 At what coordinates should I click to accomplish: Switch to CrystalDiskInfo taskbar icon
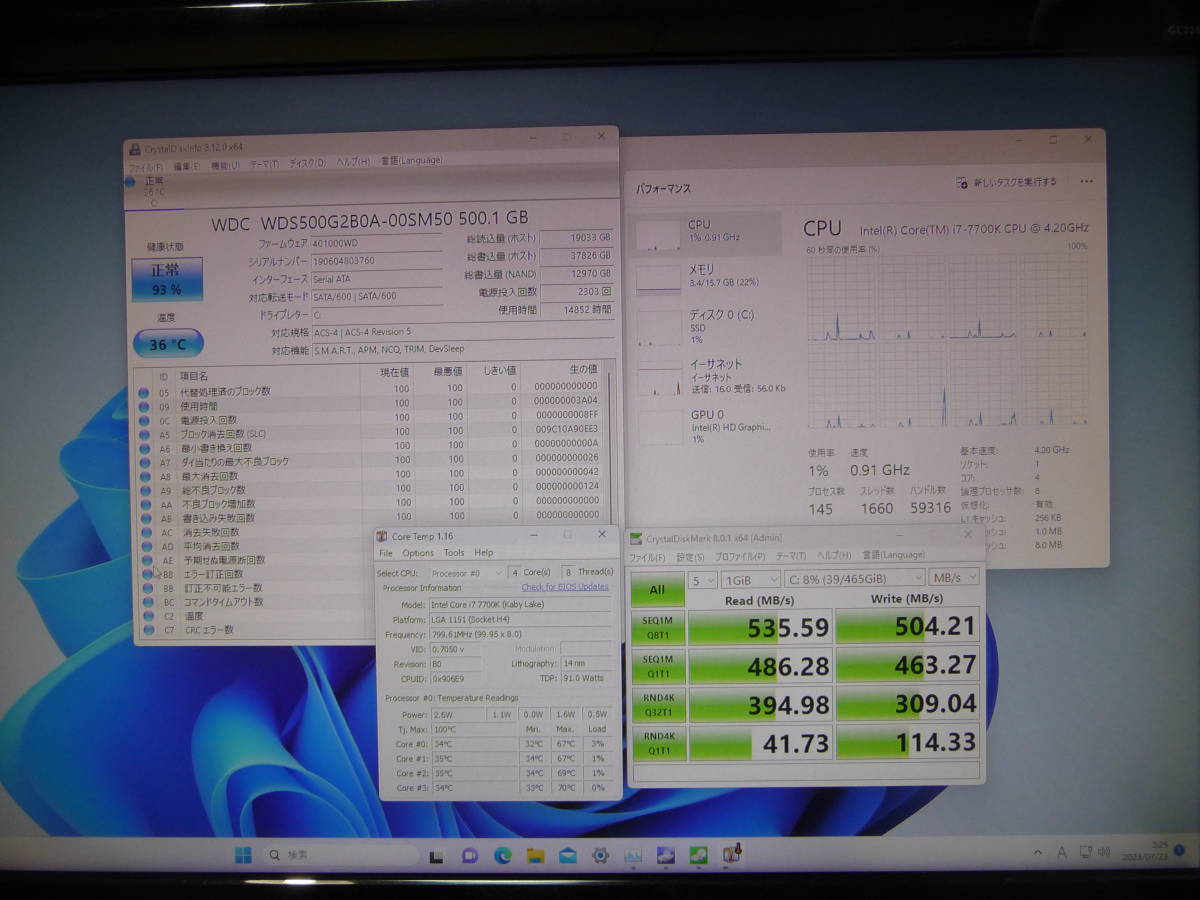tap(666, 857)
